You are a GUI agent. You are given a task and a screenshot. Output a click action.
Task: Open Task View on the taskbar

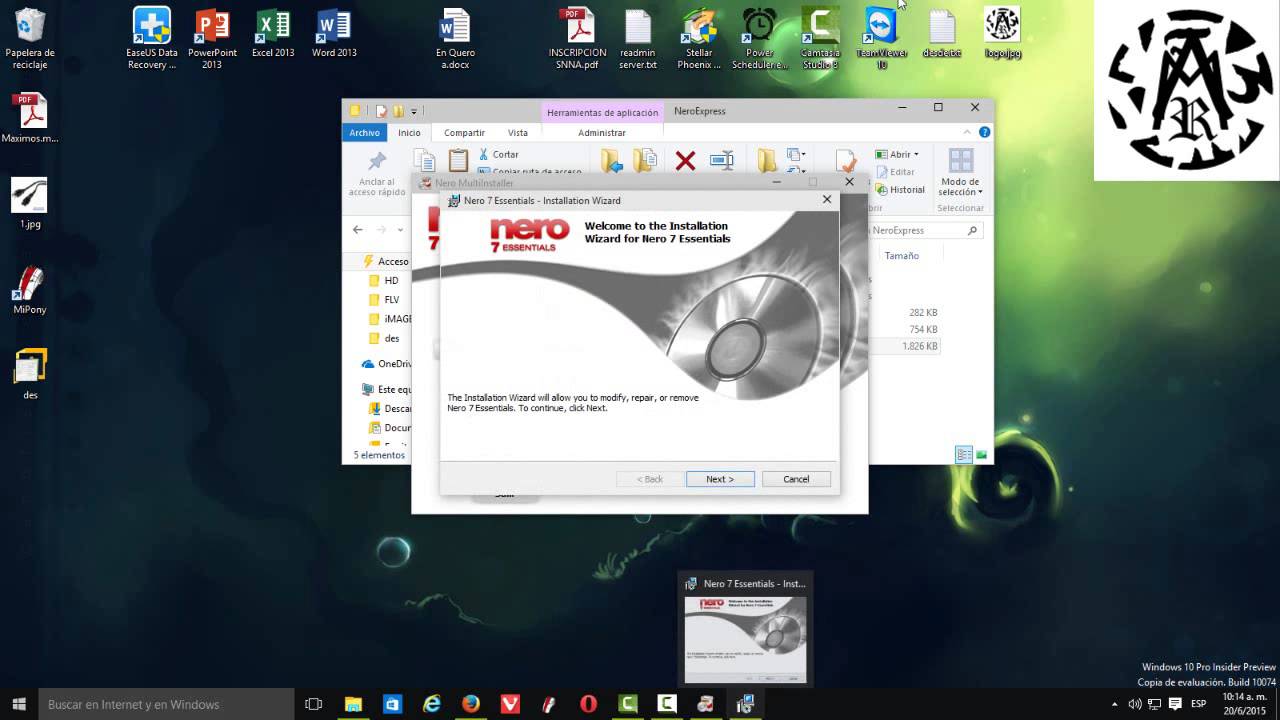point(313,704)
